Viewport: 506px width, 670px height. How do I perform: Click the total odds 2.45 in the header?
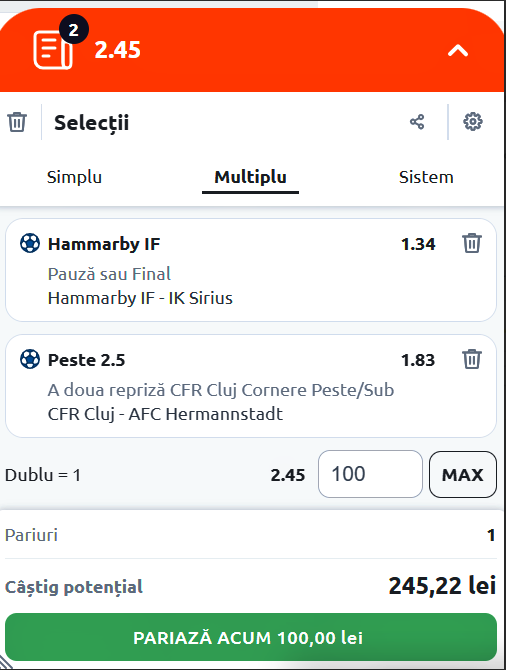click(x=118, y=50)
